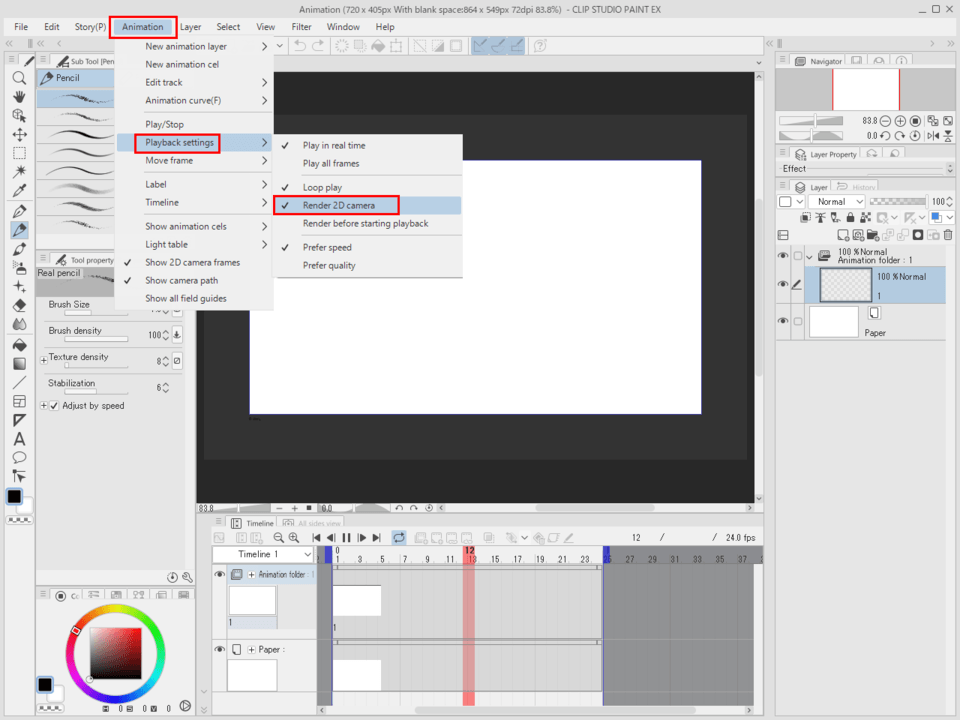The width and height of the screenshot is (960, 720).
Task: Select the Fill bucket tool
Action: click(x=19, y=345)
